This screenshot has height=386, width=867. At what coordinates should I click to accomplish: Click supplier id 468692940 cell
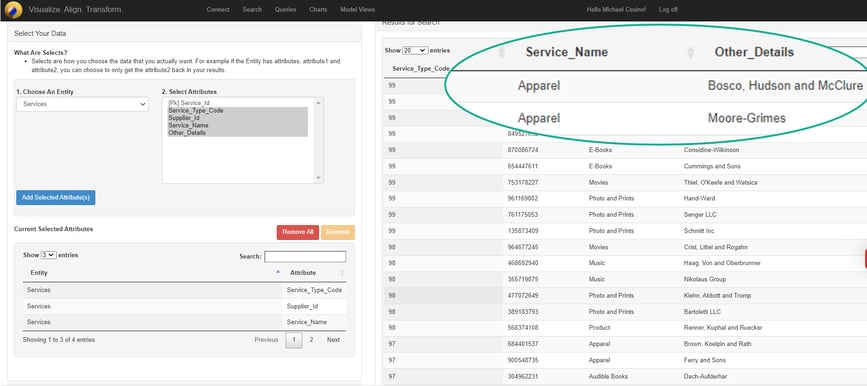pyautogui.click(x=523, y=263)
